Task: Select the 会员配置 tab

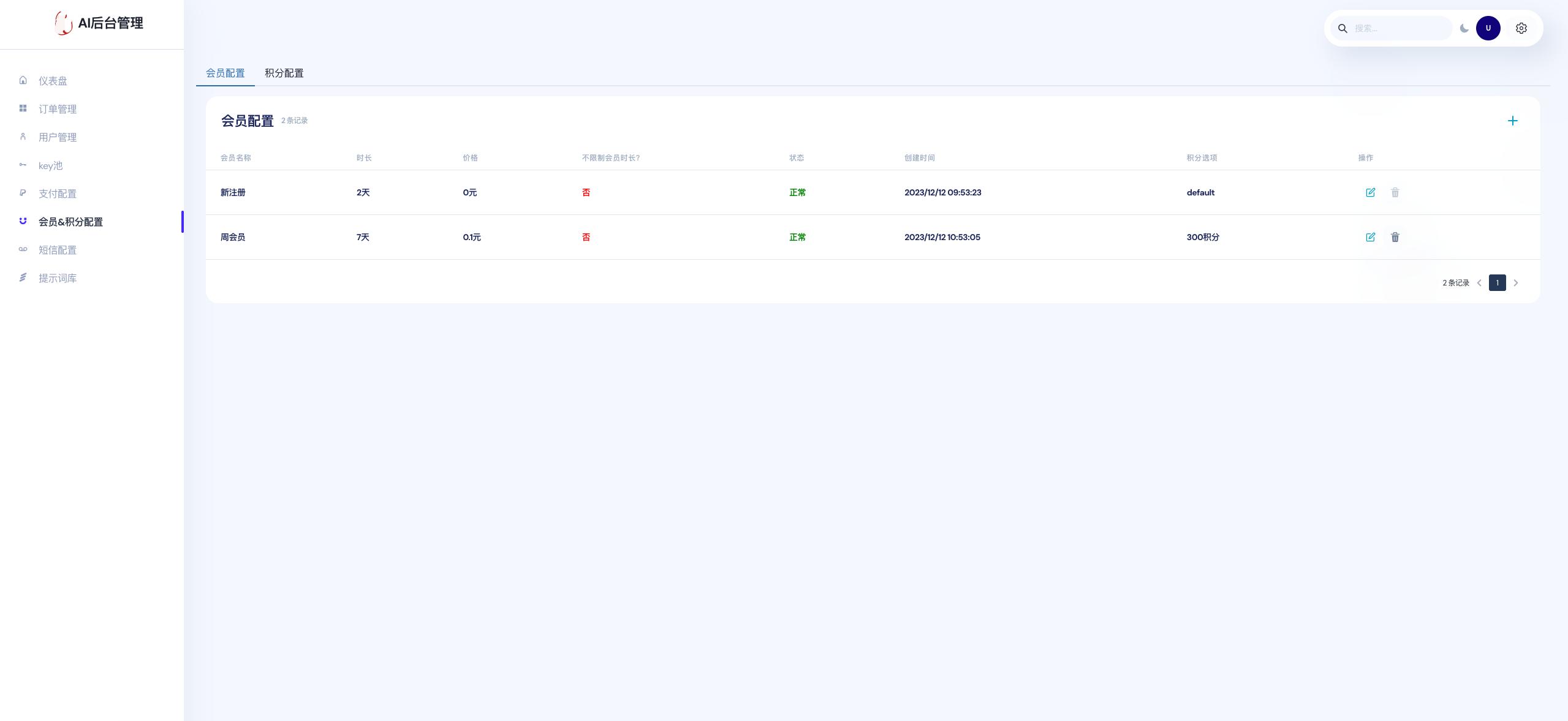Action: (225, 73)
